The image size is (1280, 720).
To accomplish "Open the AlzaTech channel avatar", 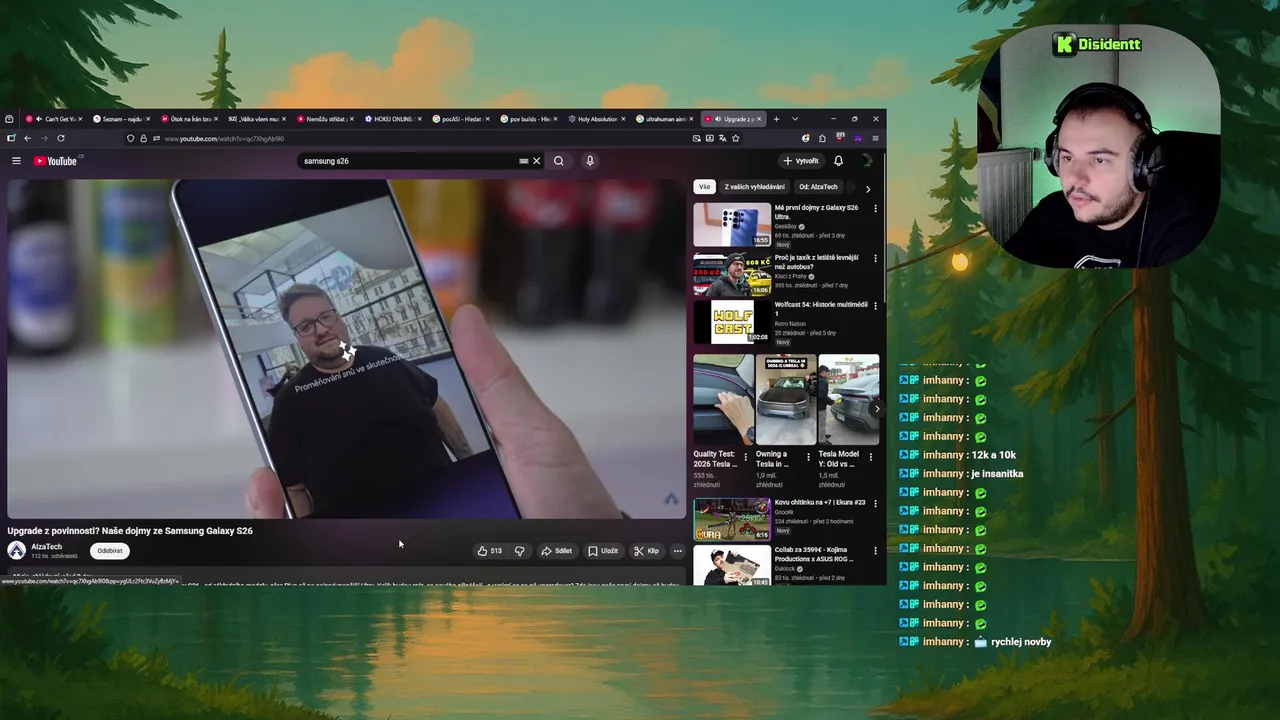I will click(16, 550).
